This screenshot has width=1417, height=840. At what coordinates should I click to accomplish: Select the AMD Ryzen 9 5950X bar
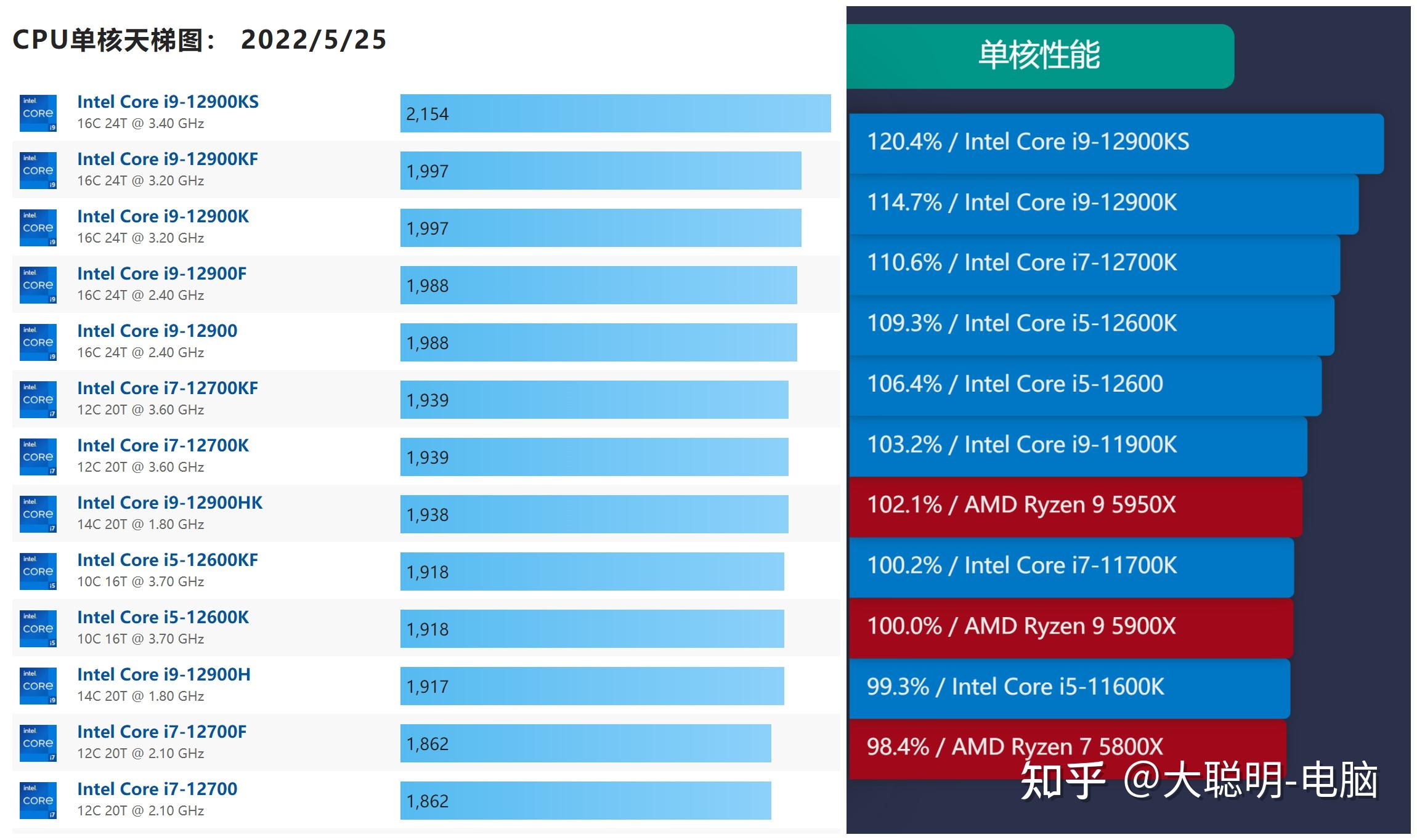(x=1100, y=505)
